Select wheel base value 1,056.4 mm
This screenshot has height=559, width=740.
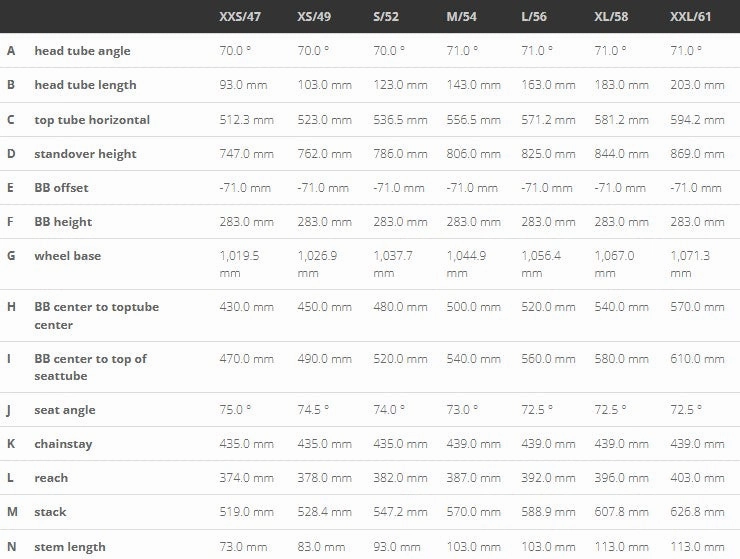click(x=541, y=264)
